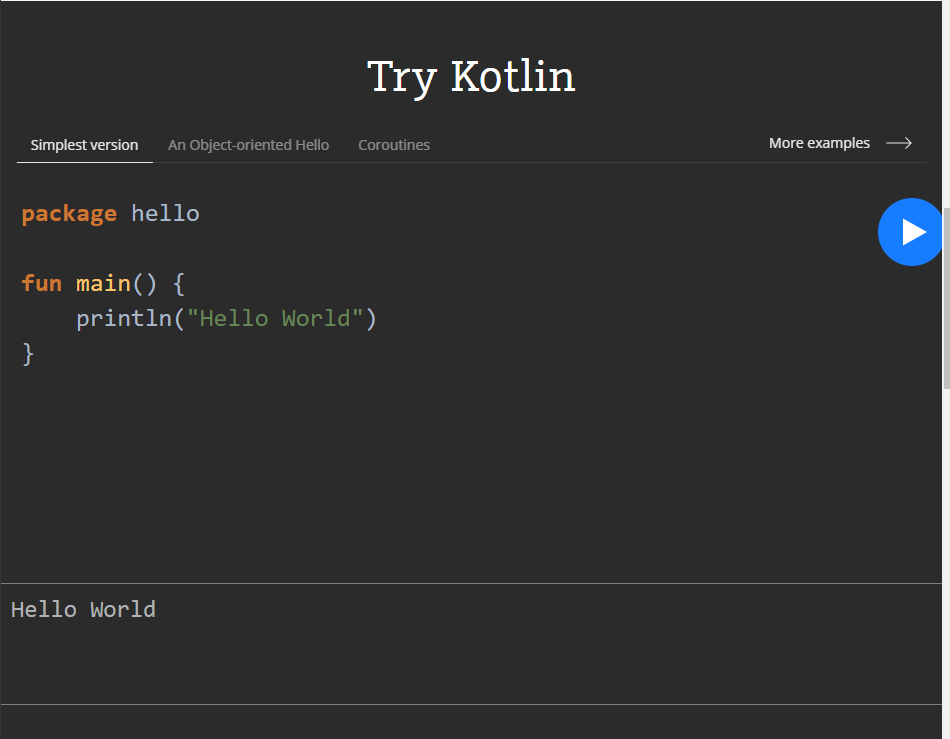Viewport: 950px width, 739px height.
Task: Open the Coroutines example tab
Action: click(394, 145)
